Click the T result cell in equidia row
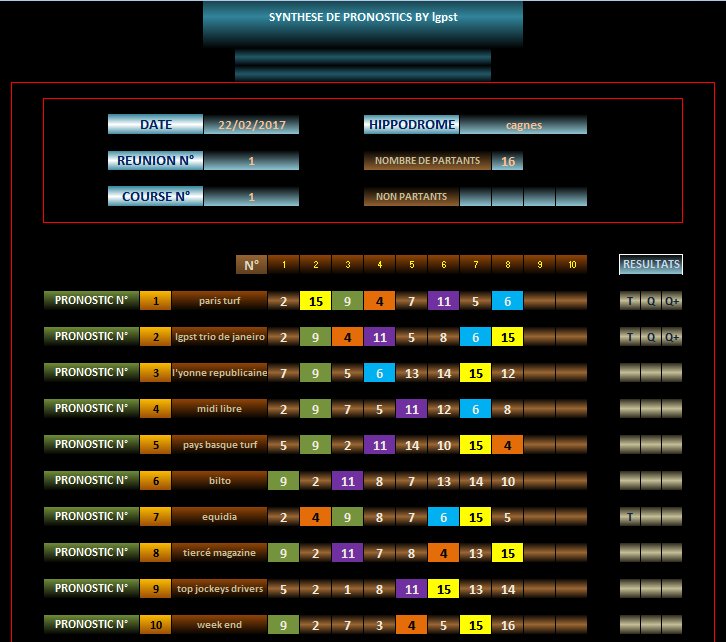The image size is (726, 642). (629, 517)
